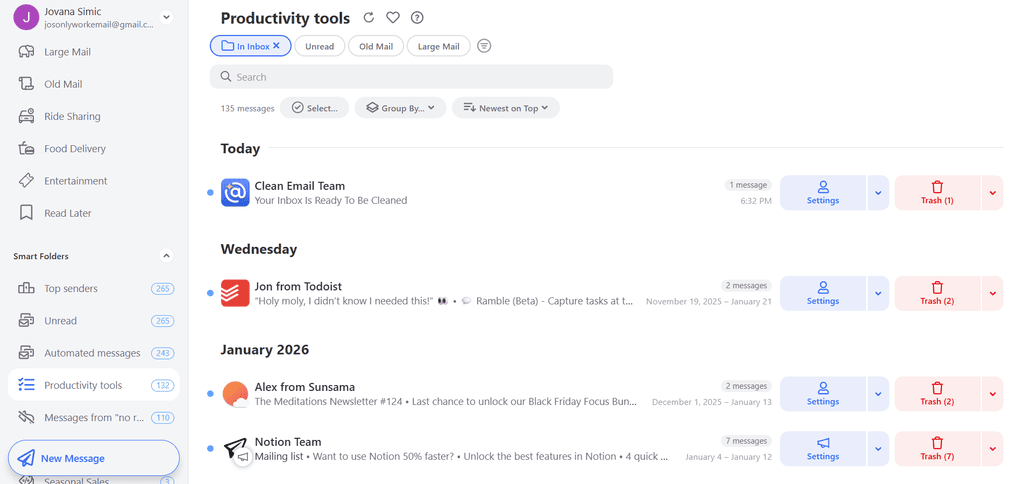Focus the Search input field
Screen dimensions: 1020x484
pos(411,77)
